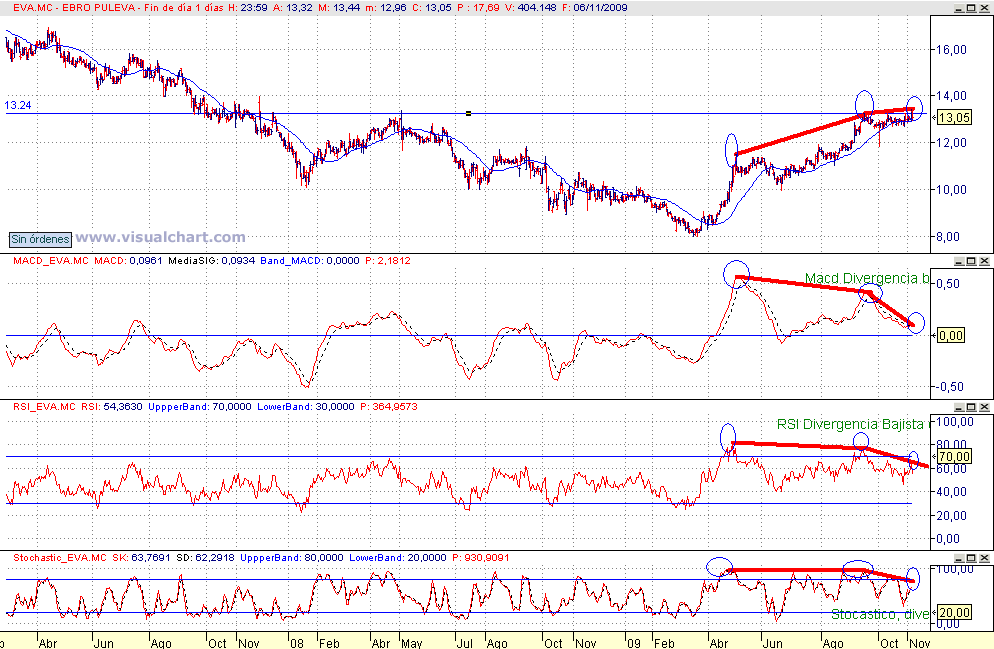Screen dimensions: 994x649
Task: Click the 'F: 06/11/2009' date value
Action: click(x=595, y=8)
